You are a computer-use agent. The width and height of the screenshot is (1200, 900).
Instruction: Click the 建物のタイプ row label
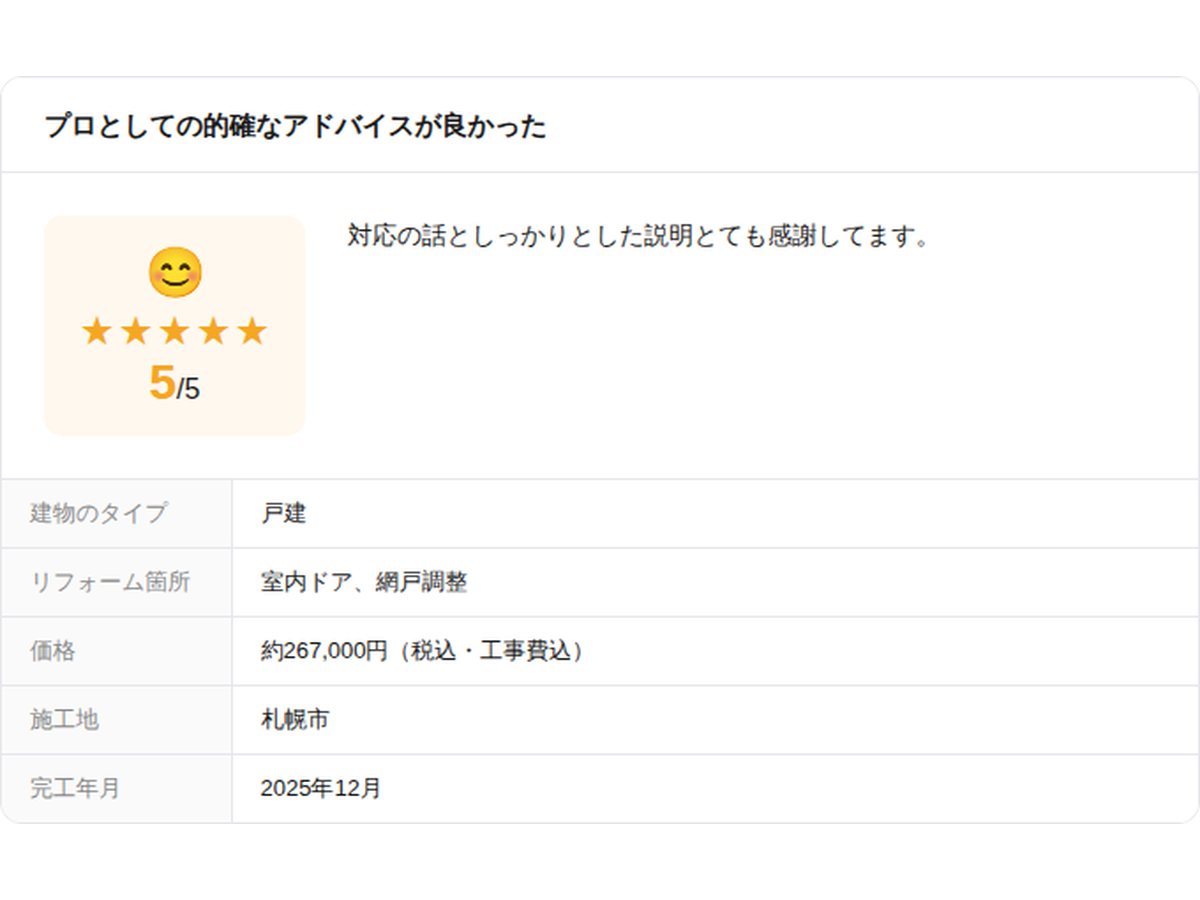pyautogui.click(x=98, y=514)
